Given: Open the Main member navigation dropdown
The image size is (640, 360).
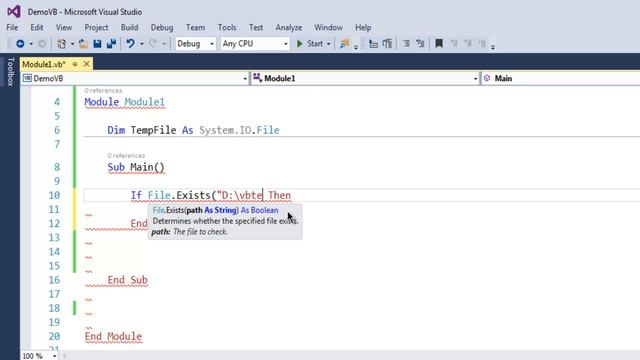Looking at the screenshot, I should tap(560, 78).
